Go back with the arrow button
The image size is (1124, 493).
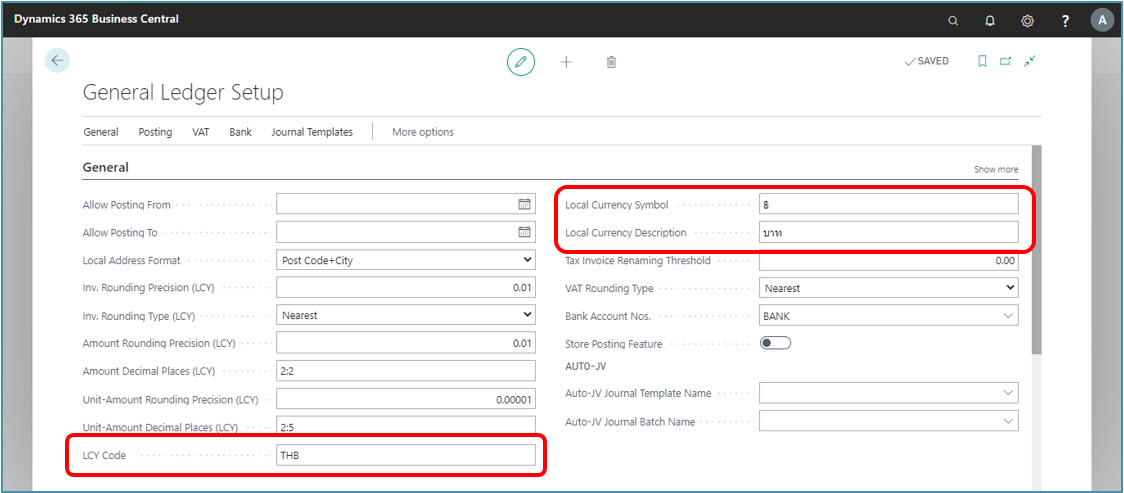coord(57,61)
